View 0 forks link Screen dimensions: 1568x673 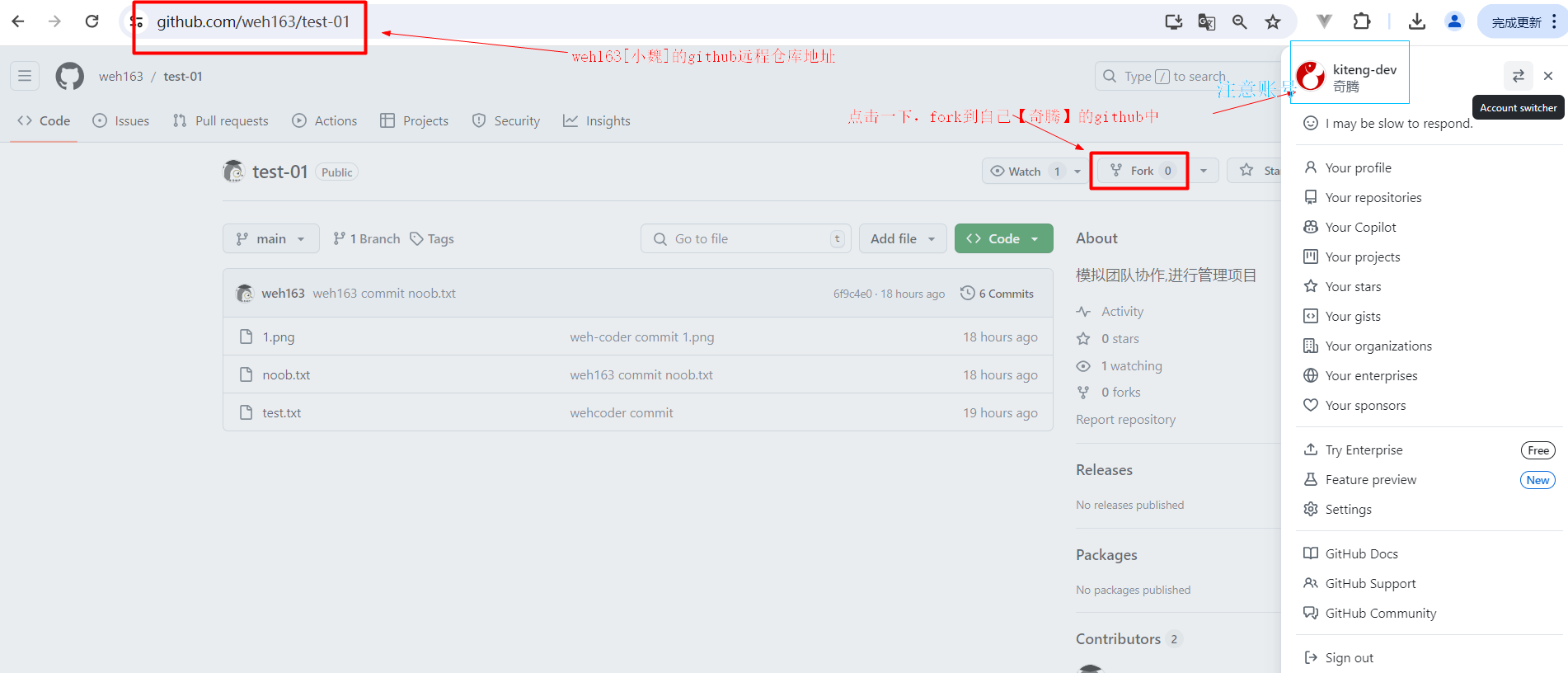(1109, 392)
